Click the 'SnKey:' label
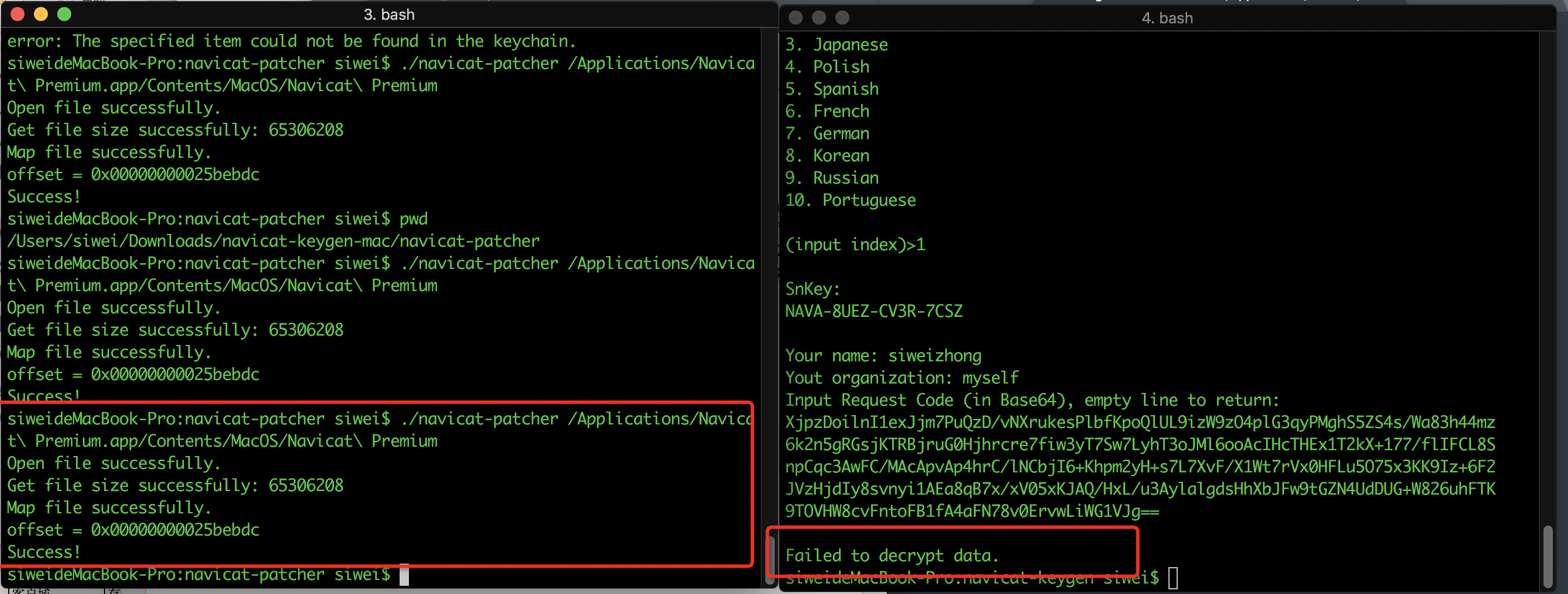Viewport: 1568px width, 594px height. click(813, 289)
